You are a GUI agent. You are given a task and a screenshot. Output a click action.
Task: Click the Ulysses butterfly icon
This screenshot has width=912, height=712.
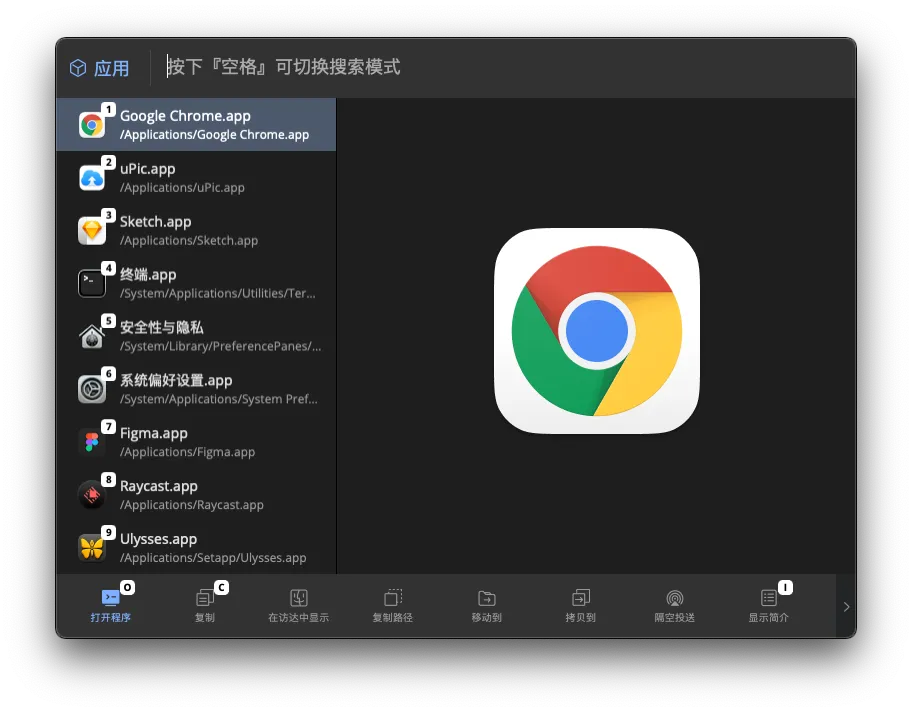click(x=92, y=548)
